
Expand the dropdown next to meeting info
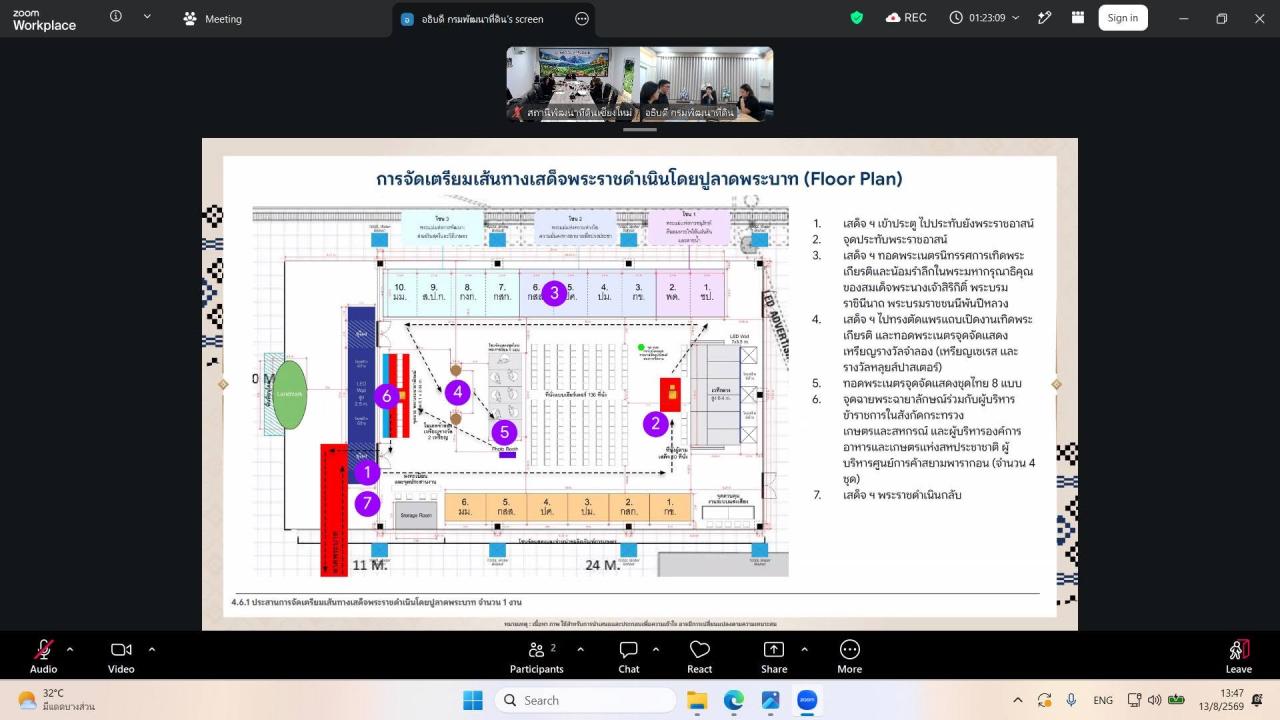pos(148,17)
